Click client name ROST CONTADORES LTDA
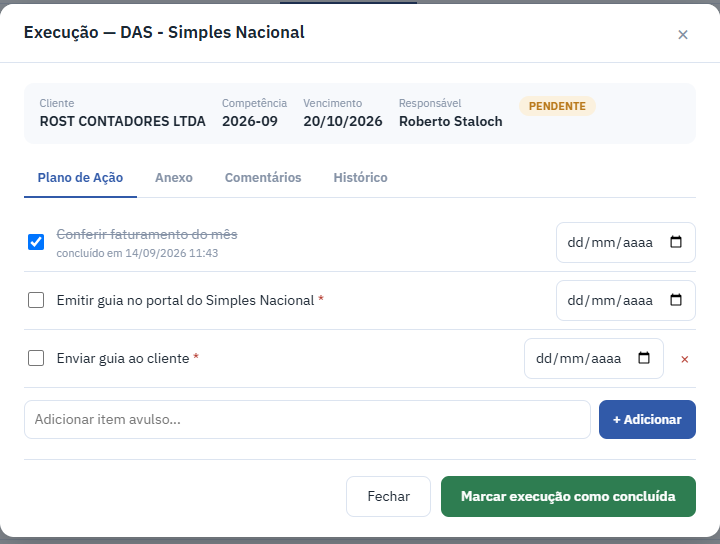Screen dimensions: 720x544 point(123,121)
